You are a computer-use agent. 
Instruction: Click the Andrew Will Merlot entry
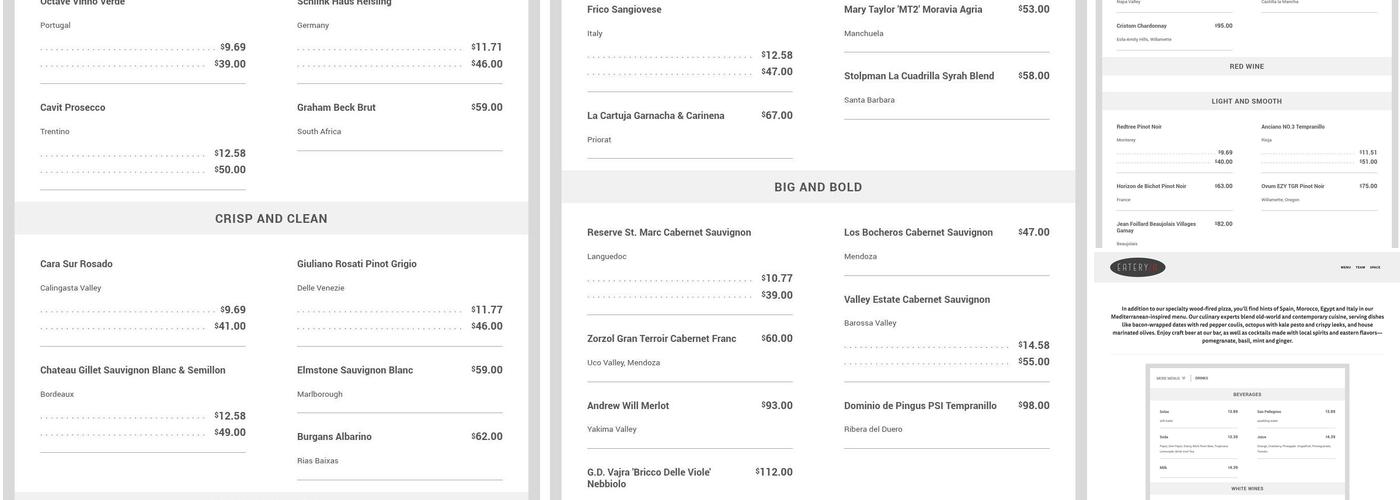[x=628, y=406]
